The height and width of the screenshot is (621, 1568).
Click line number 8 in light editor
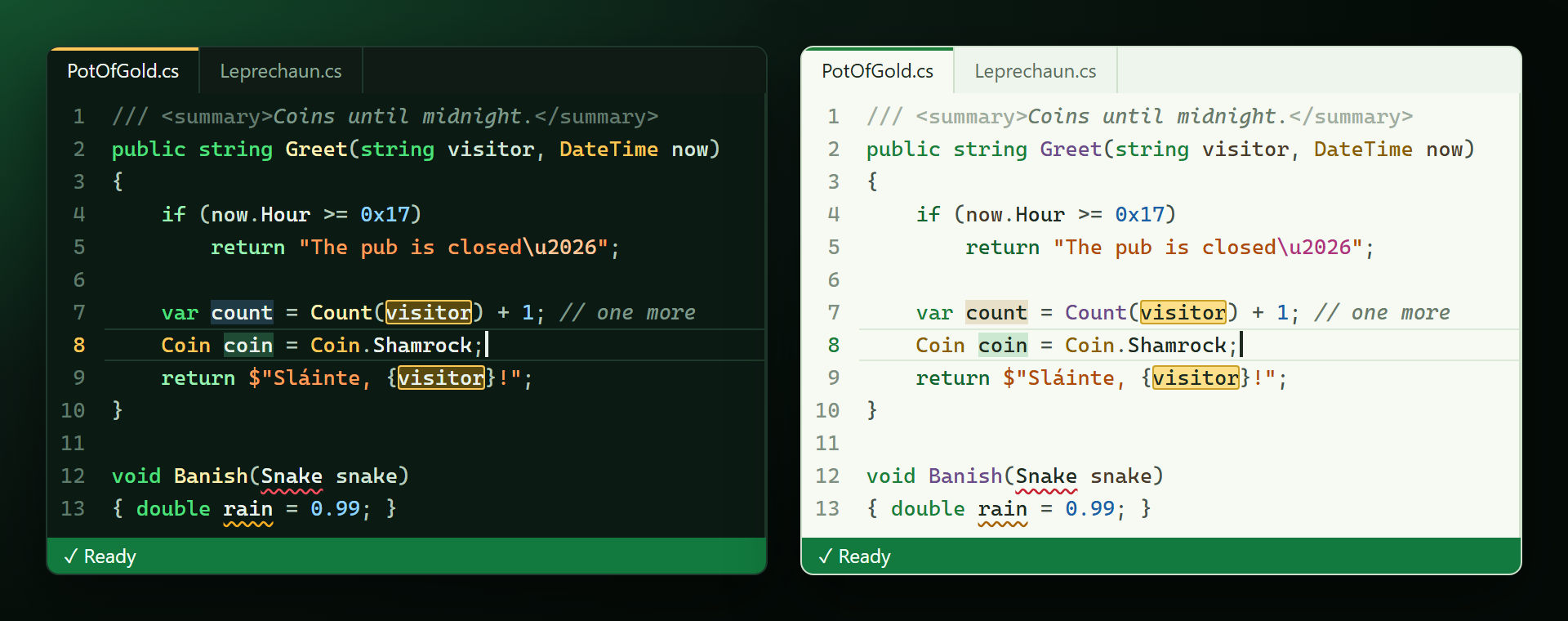tap(834, 345)
